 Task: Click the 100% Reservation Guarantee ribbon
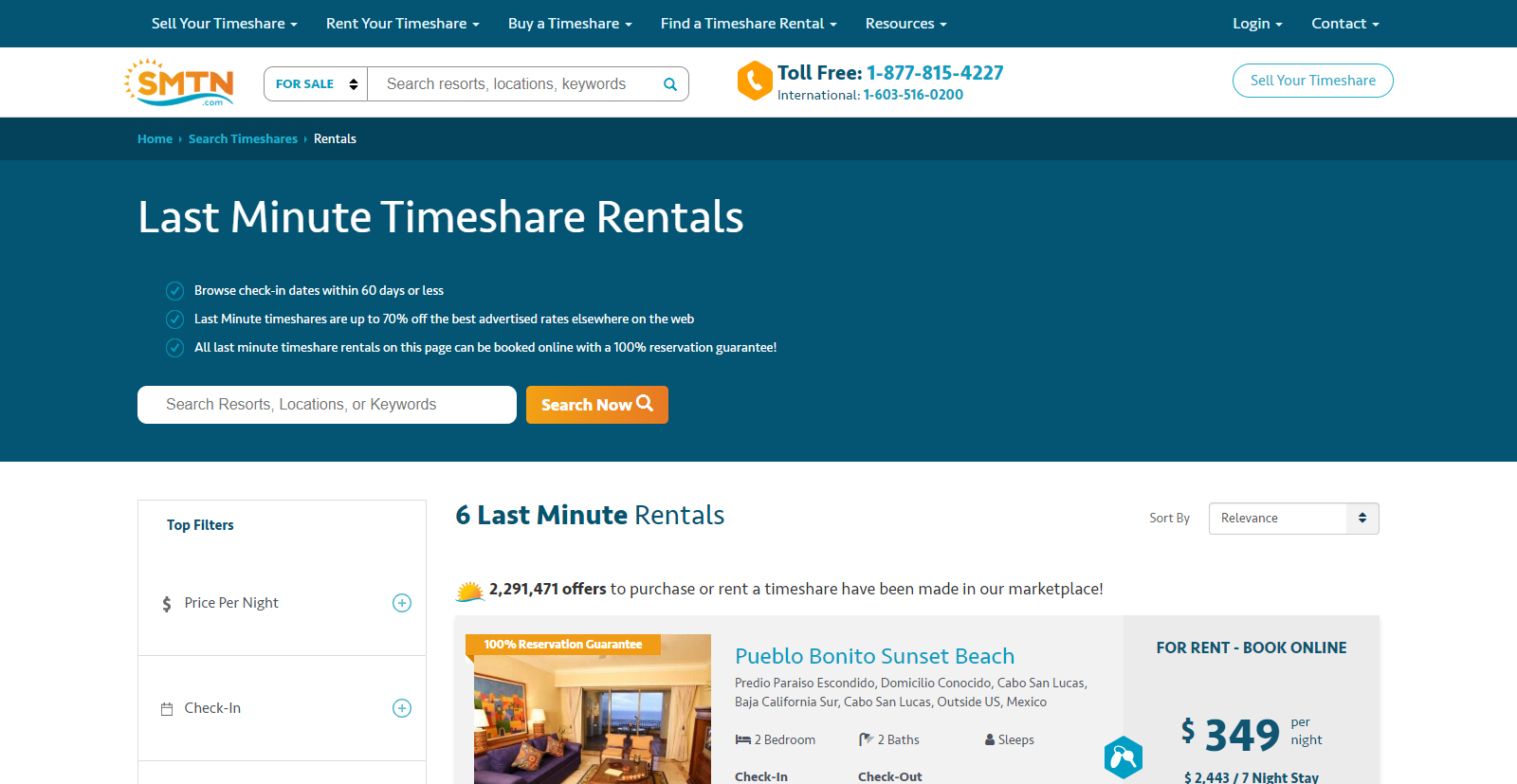563,645
